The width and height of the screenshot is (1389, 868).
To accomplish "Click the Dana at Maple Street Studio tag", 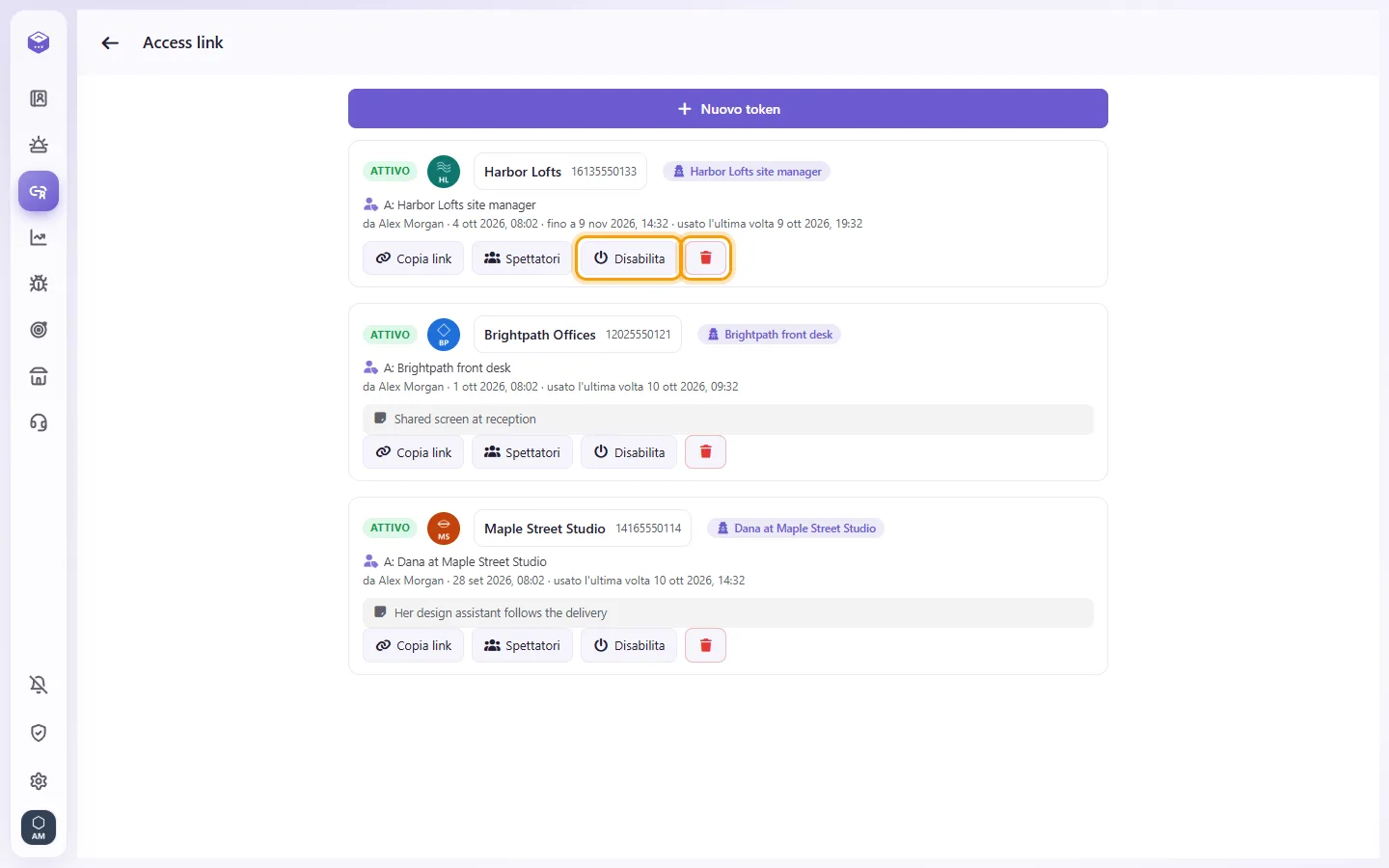I will pyautogui.click(x=796, y=529).
